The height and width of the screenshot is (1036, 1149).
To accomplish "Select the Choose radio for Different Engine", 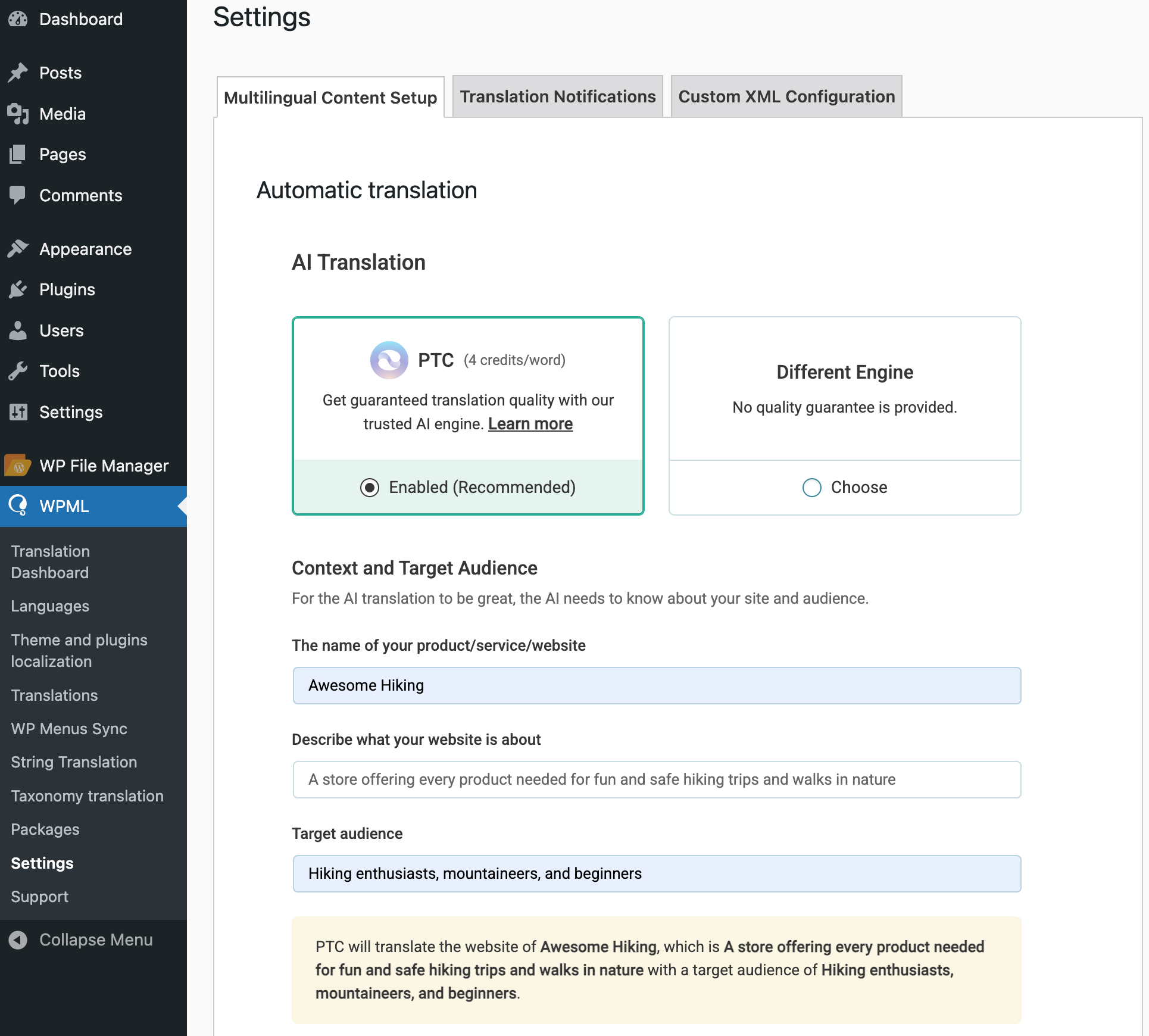I will (x=812, y=488).
